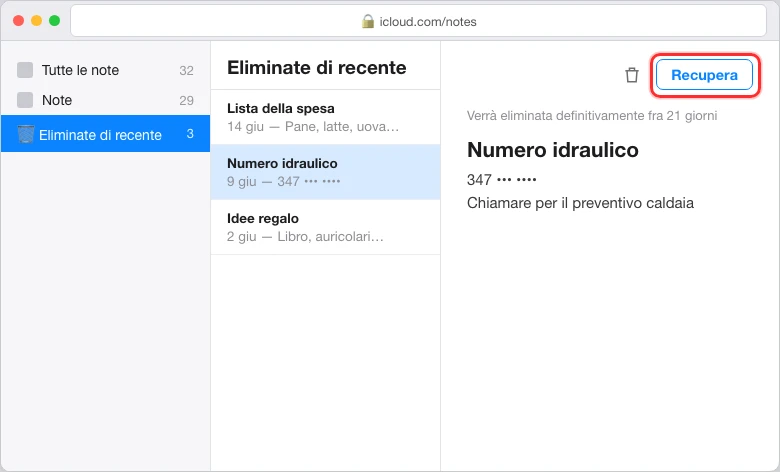780x472 pixels.
Task: Click the Chiamare per il preventivo caldaia text
Action: 580,203
